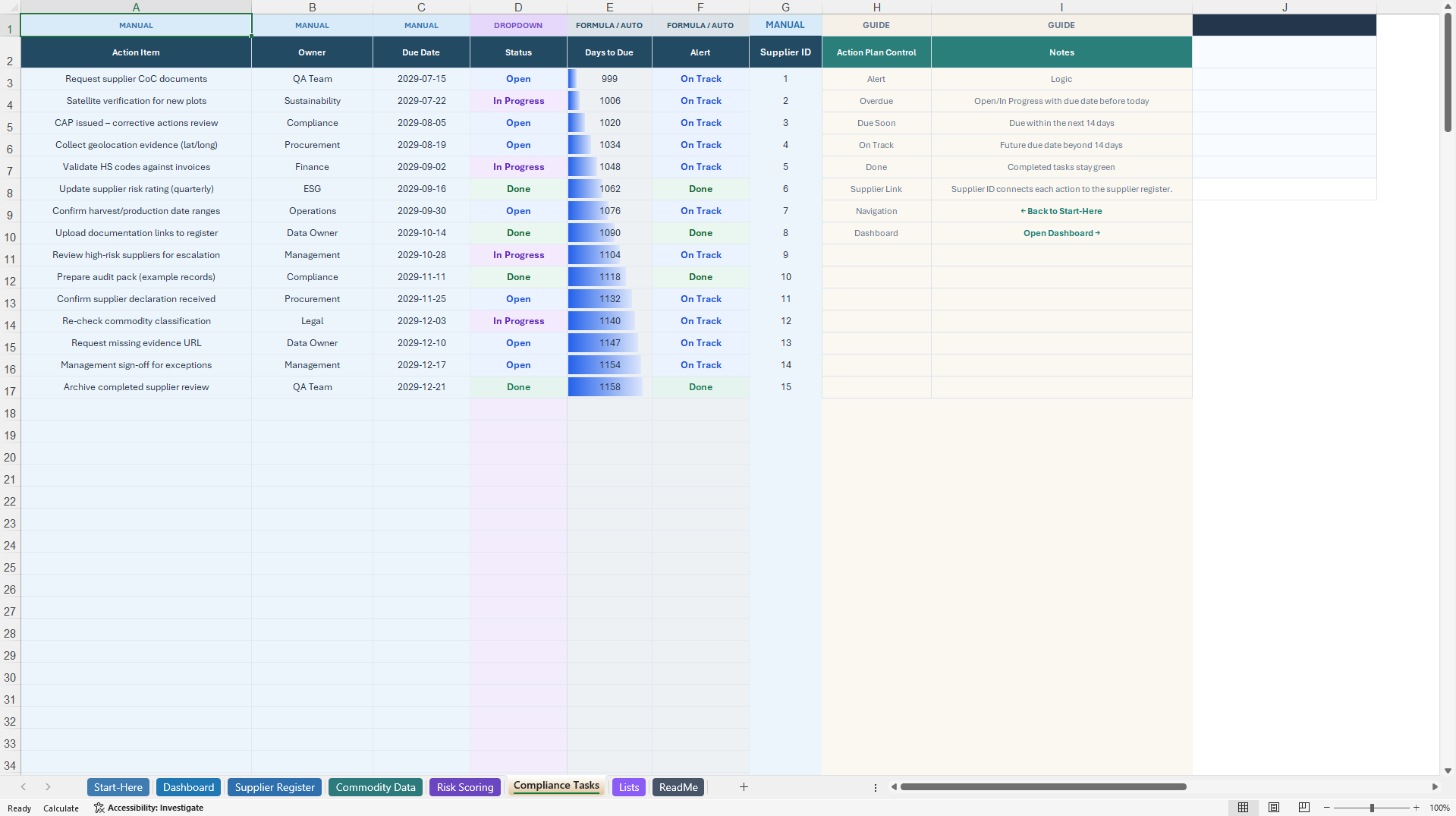
Task: Add a new sheet with plus icon
Action: tap(744, 787)
